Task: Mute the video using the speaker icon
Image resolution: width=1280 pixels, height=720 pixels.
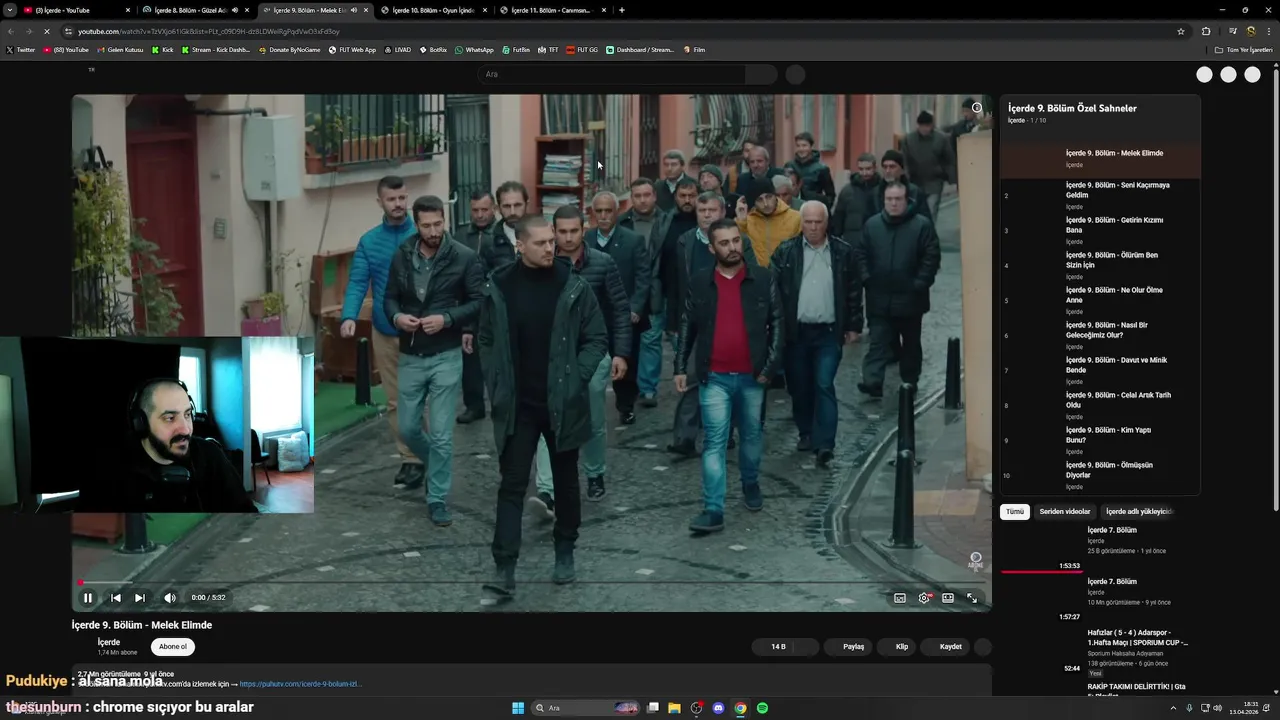Action: click(170, 598)
